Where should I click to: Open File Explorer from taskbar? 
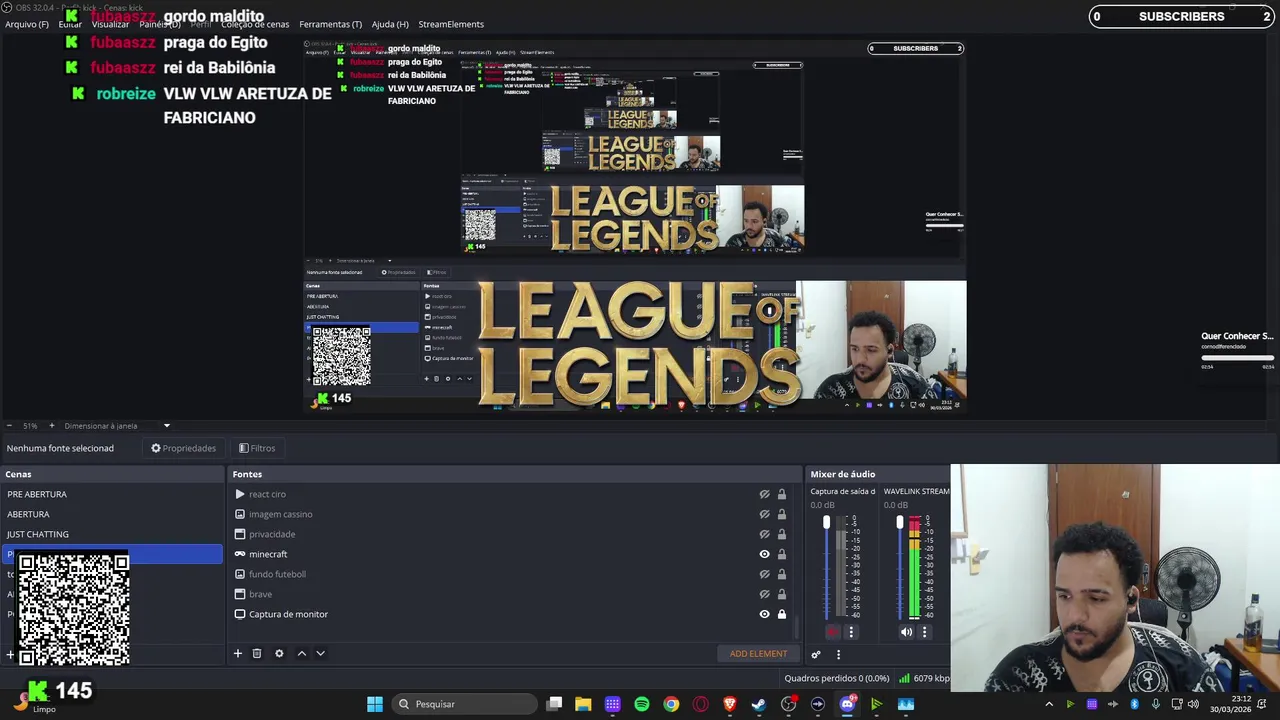[583, 704]
